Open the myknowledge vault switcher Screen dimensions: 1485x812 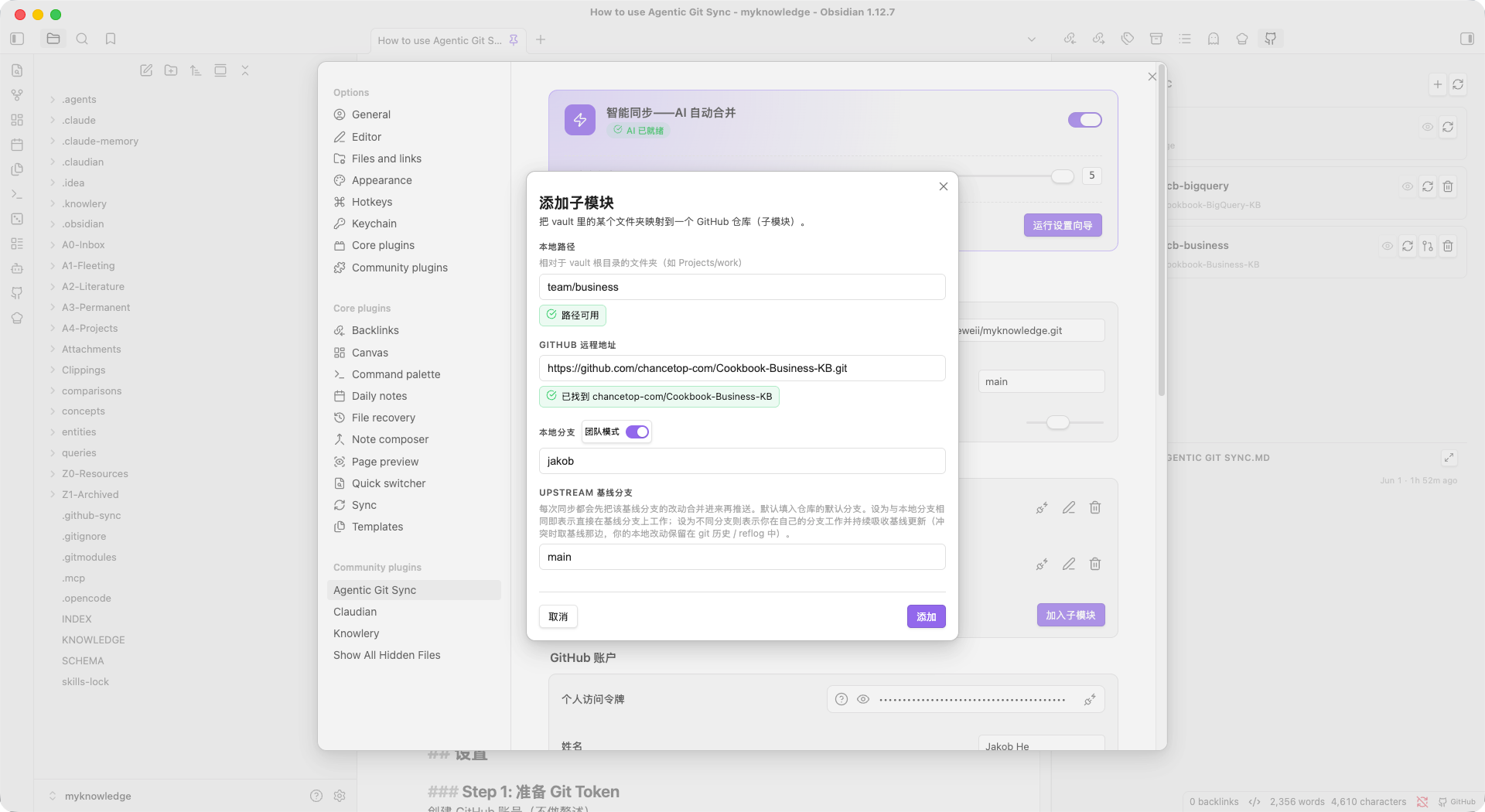[x=90, y=796]
